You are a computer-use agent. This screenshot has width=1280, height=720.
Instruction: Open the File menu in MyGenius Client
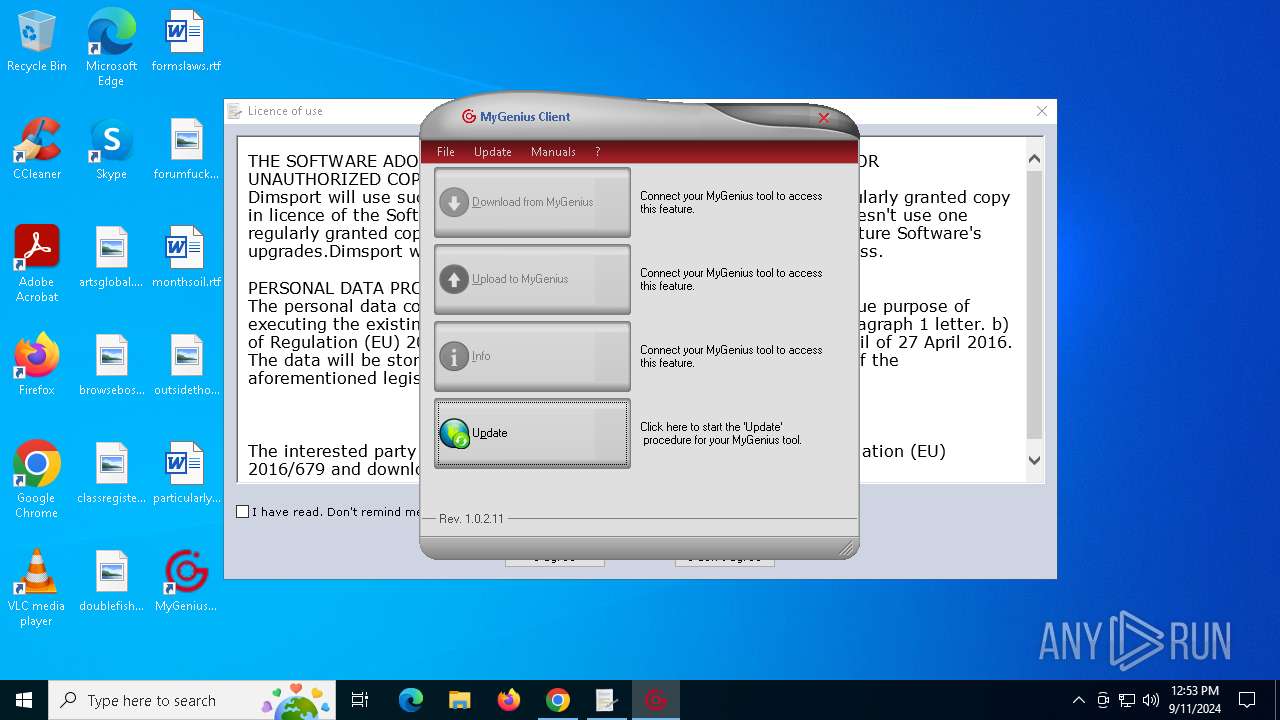tap(446, 152)
